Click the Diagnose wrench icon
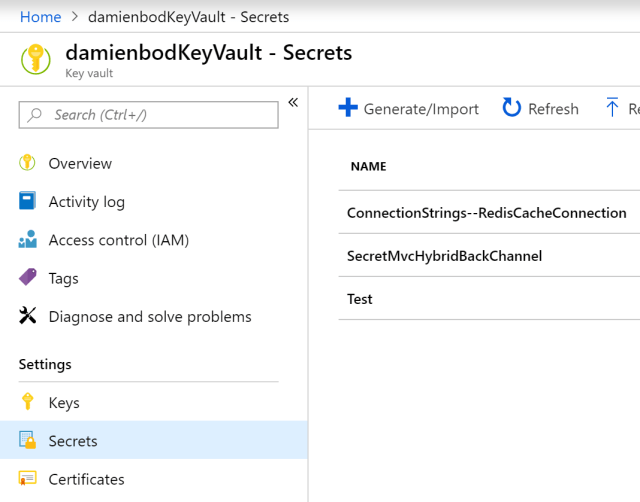The image size is (640, 502). pos(28,316)
